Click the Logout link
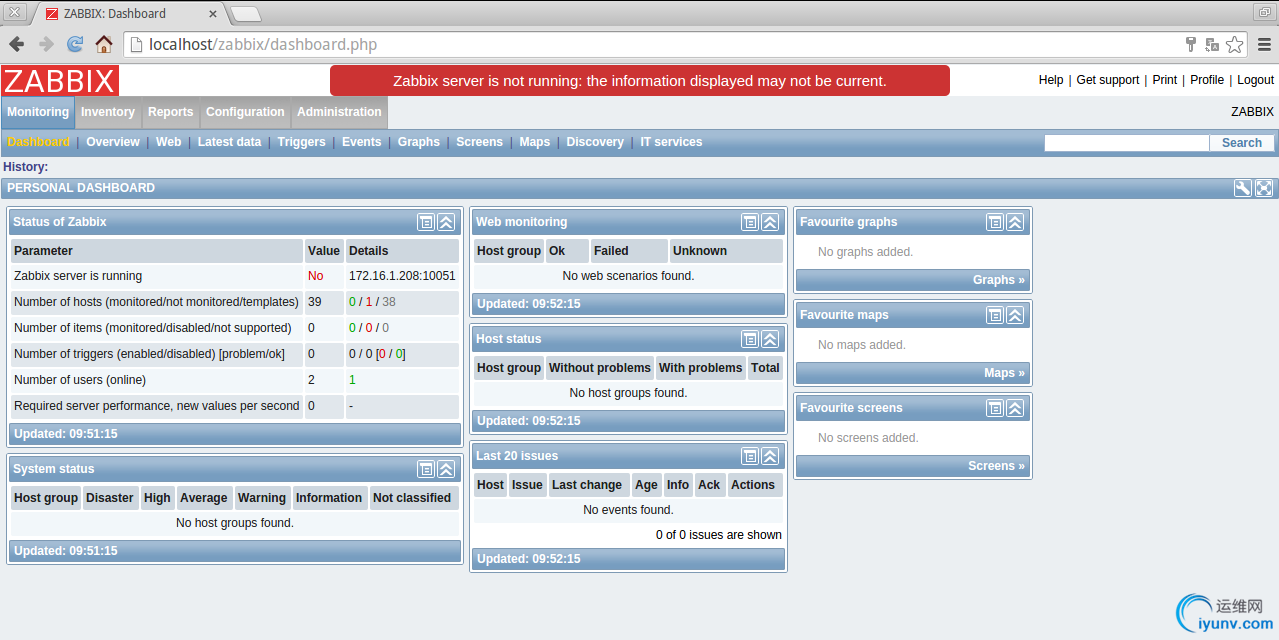 (1256, 80)
